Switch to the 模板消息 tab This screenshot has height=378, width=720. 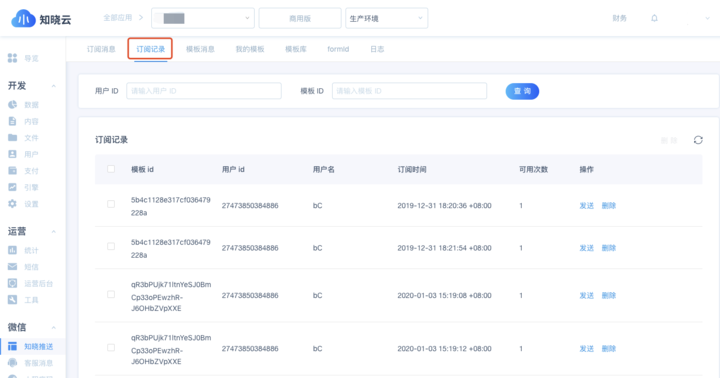coord(200,49)
